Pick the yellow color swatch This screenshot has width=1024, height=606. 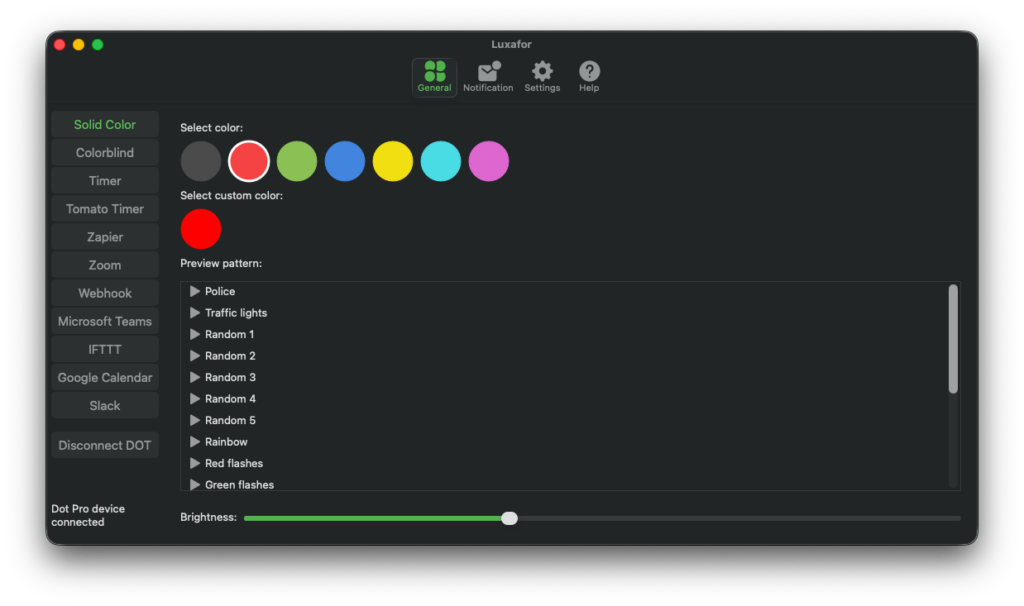(x=393, y=161)
